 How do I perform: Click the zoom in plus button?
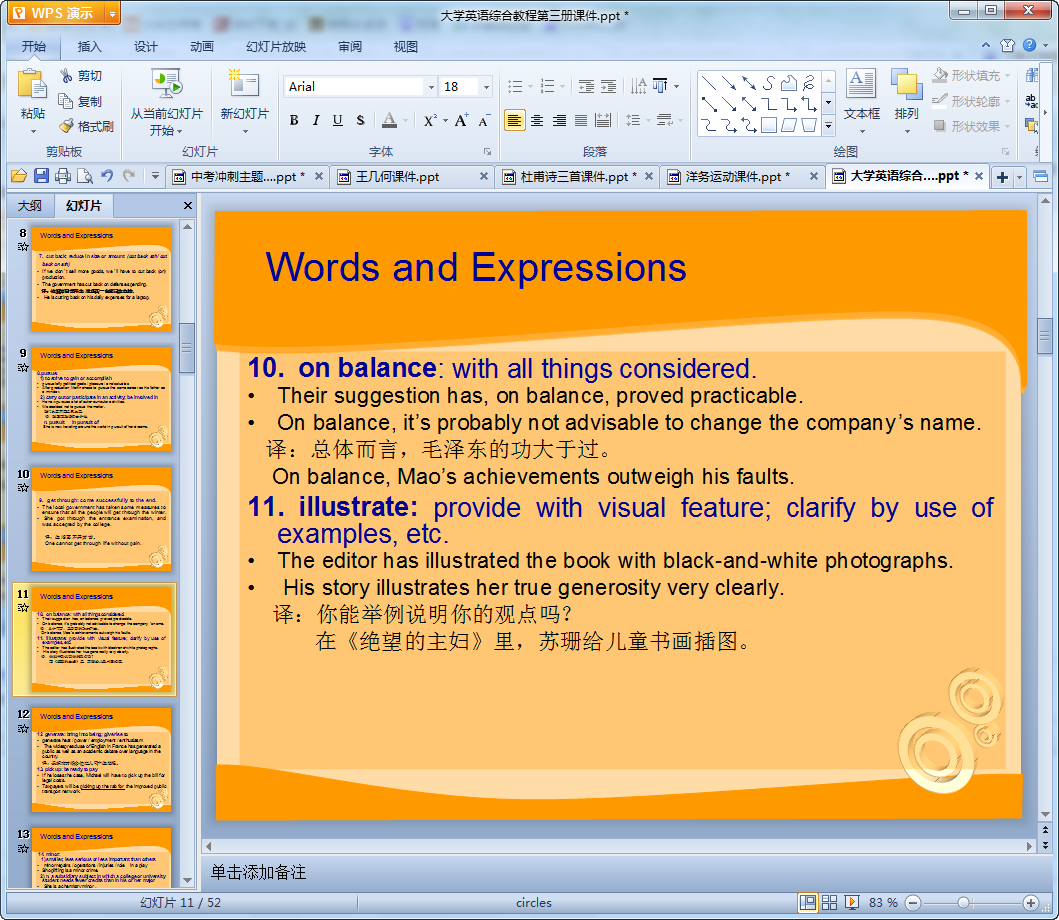[1031, 902]
